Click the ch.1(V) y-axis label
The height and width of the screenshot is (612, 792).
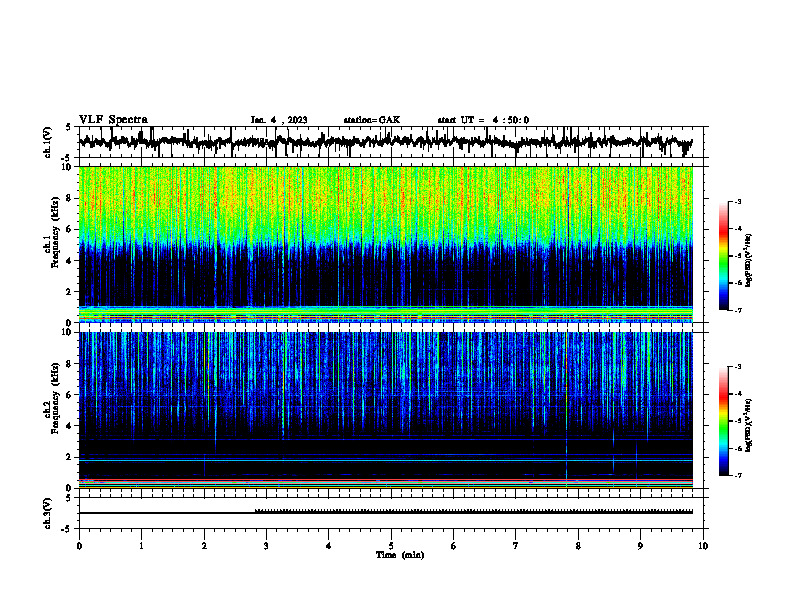[48, 142]
